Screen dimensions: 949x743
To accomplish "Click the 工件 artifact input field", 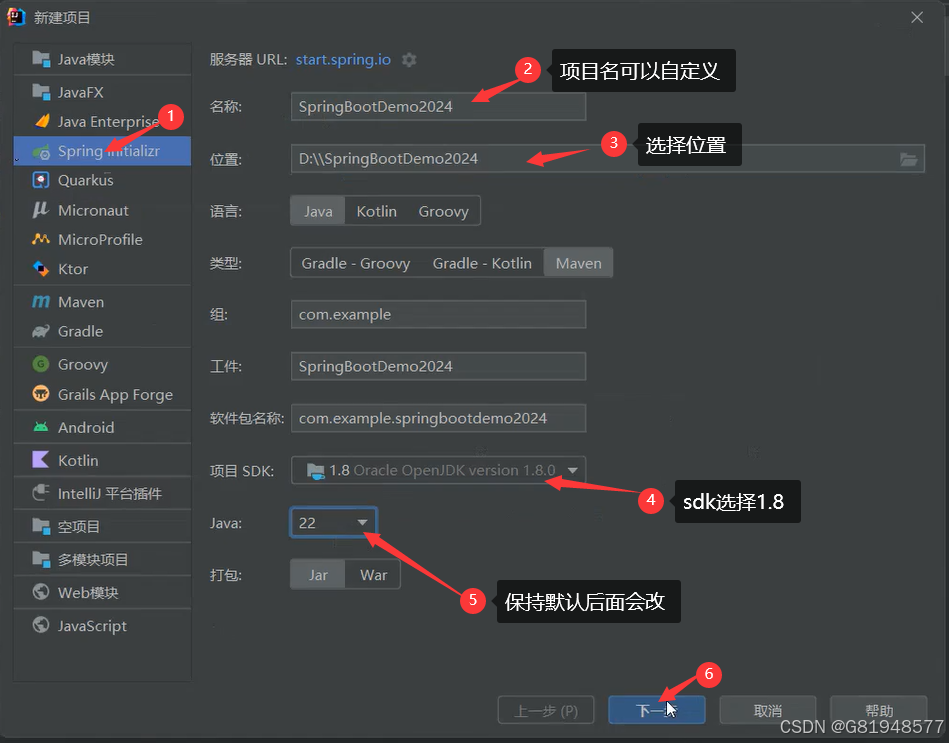I will coord(438,366).
